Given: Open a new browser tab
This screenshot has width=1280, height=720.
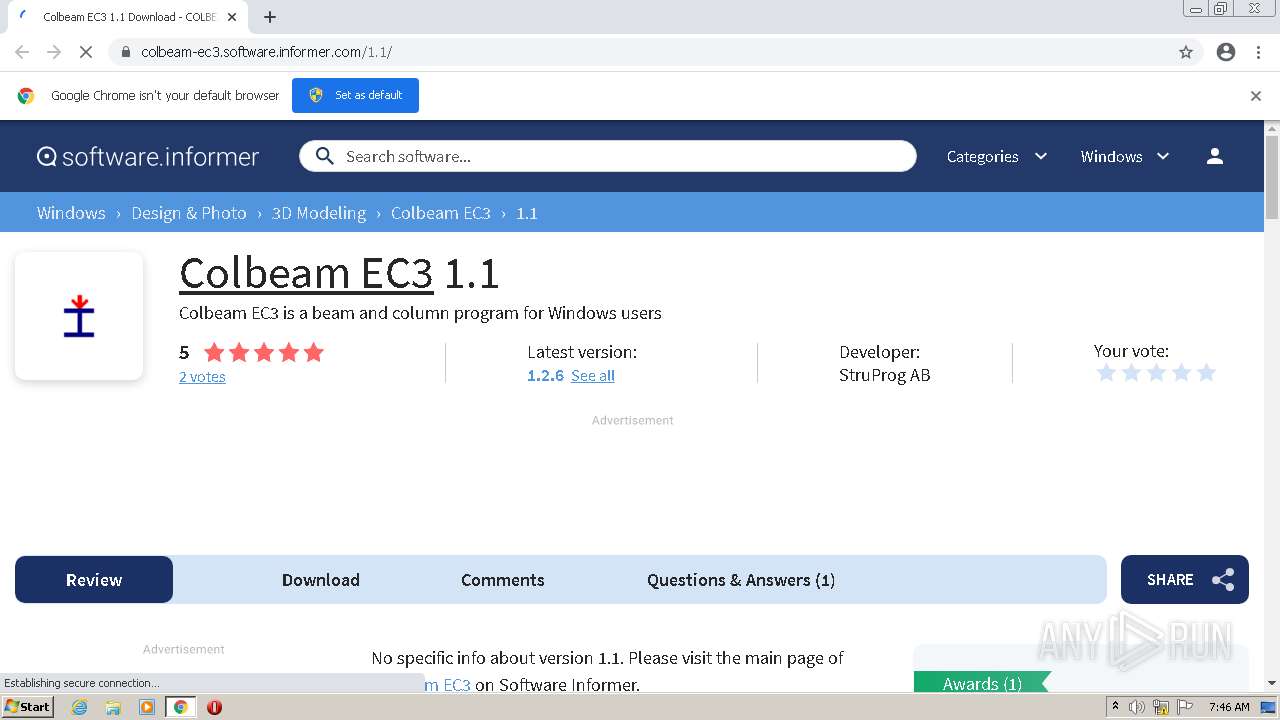Looking at the screenshot, I should tap(270, 17).
